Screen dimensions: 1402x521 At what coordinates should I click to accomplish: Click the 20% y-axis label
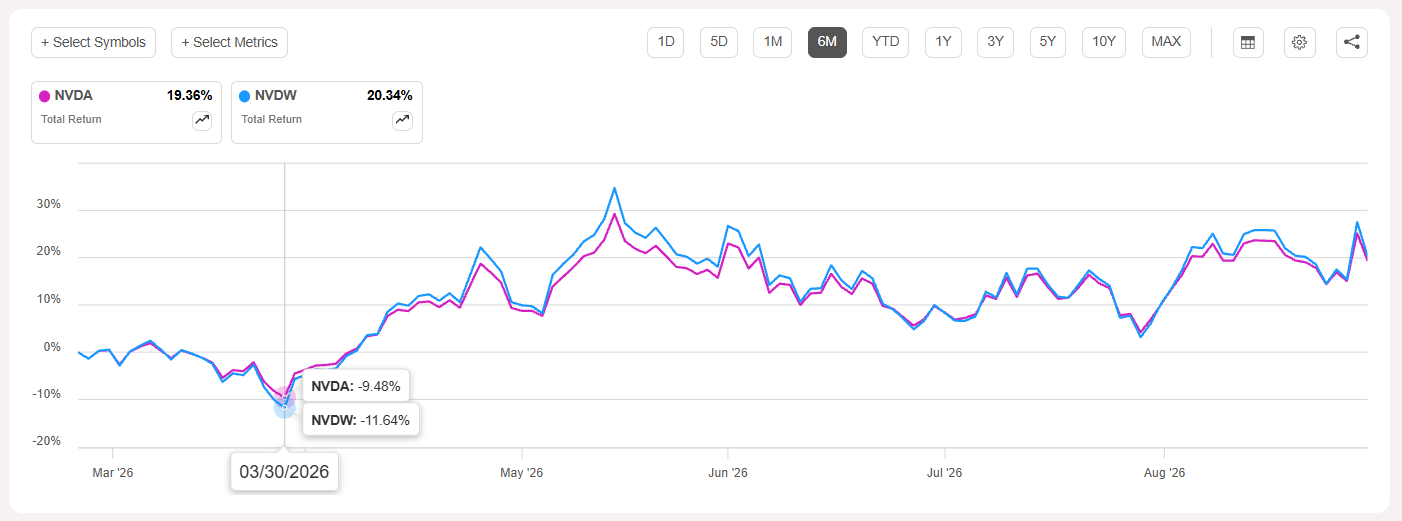click(49, 252)
